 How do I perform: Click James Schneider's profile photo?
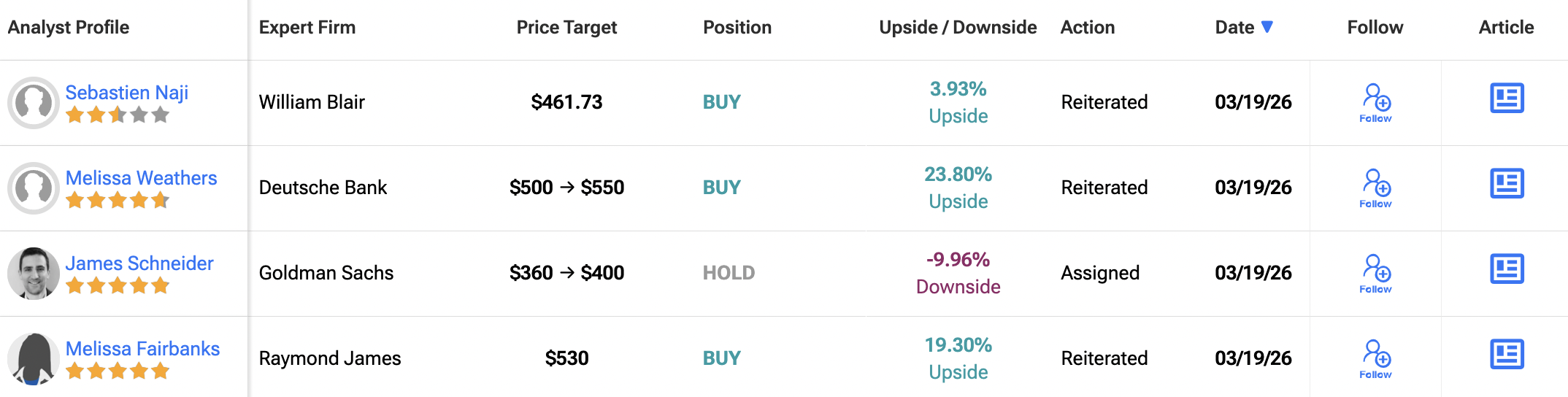(x=34, y=274)
